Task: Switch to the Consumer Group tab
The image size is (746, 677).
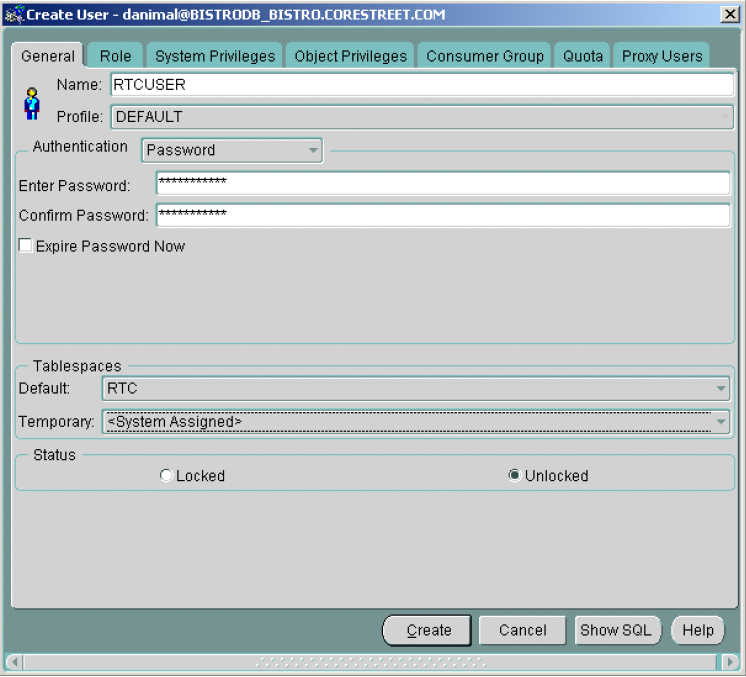Action: pos(485,56)
